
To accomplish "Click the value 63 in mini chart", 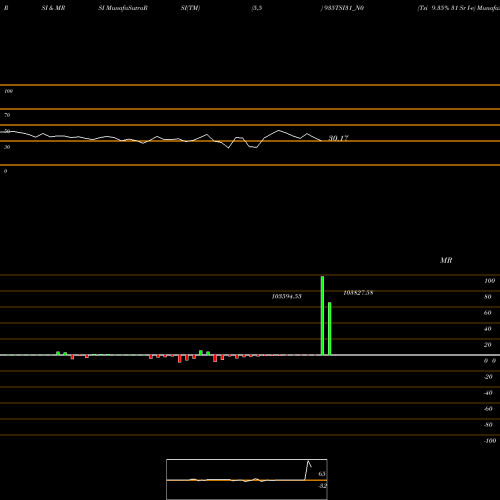I will click(x=322, y=474).
